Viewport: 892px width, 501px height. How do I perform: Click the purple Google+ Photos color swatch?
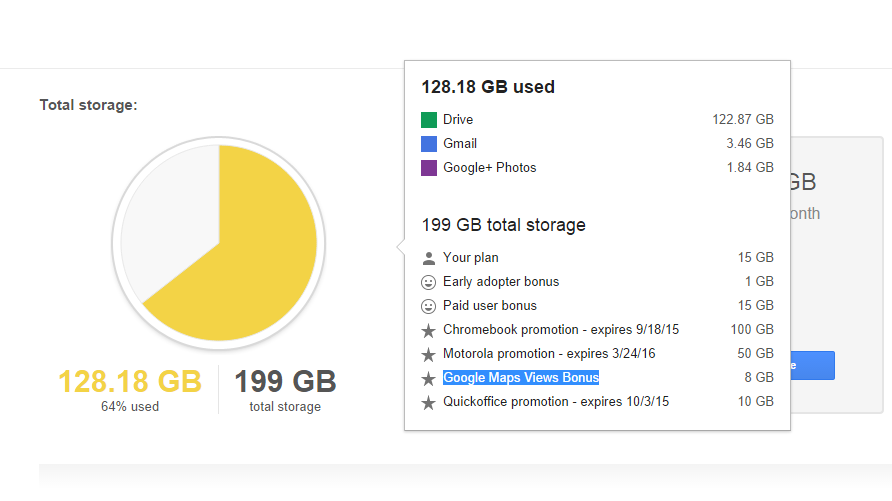429,168
